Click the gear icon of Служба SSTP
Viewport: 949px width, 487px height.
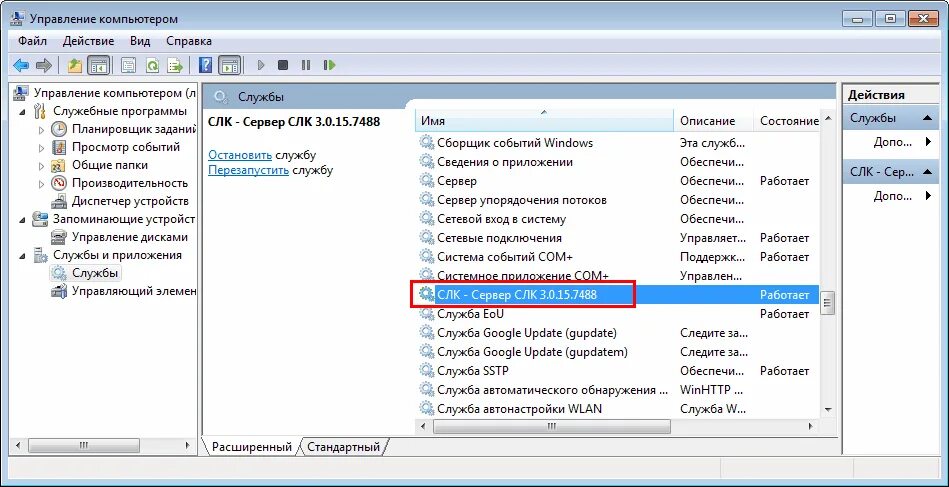(x=427, y=371)
